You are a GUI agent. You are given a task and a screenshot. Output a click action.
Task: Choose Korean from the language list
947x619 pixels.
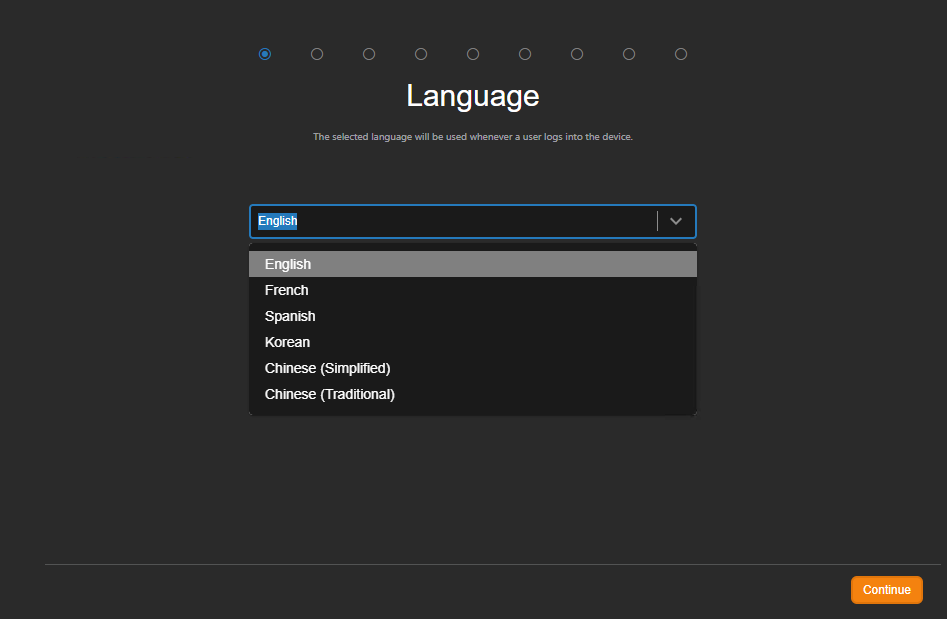tap(473, 342)
